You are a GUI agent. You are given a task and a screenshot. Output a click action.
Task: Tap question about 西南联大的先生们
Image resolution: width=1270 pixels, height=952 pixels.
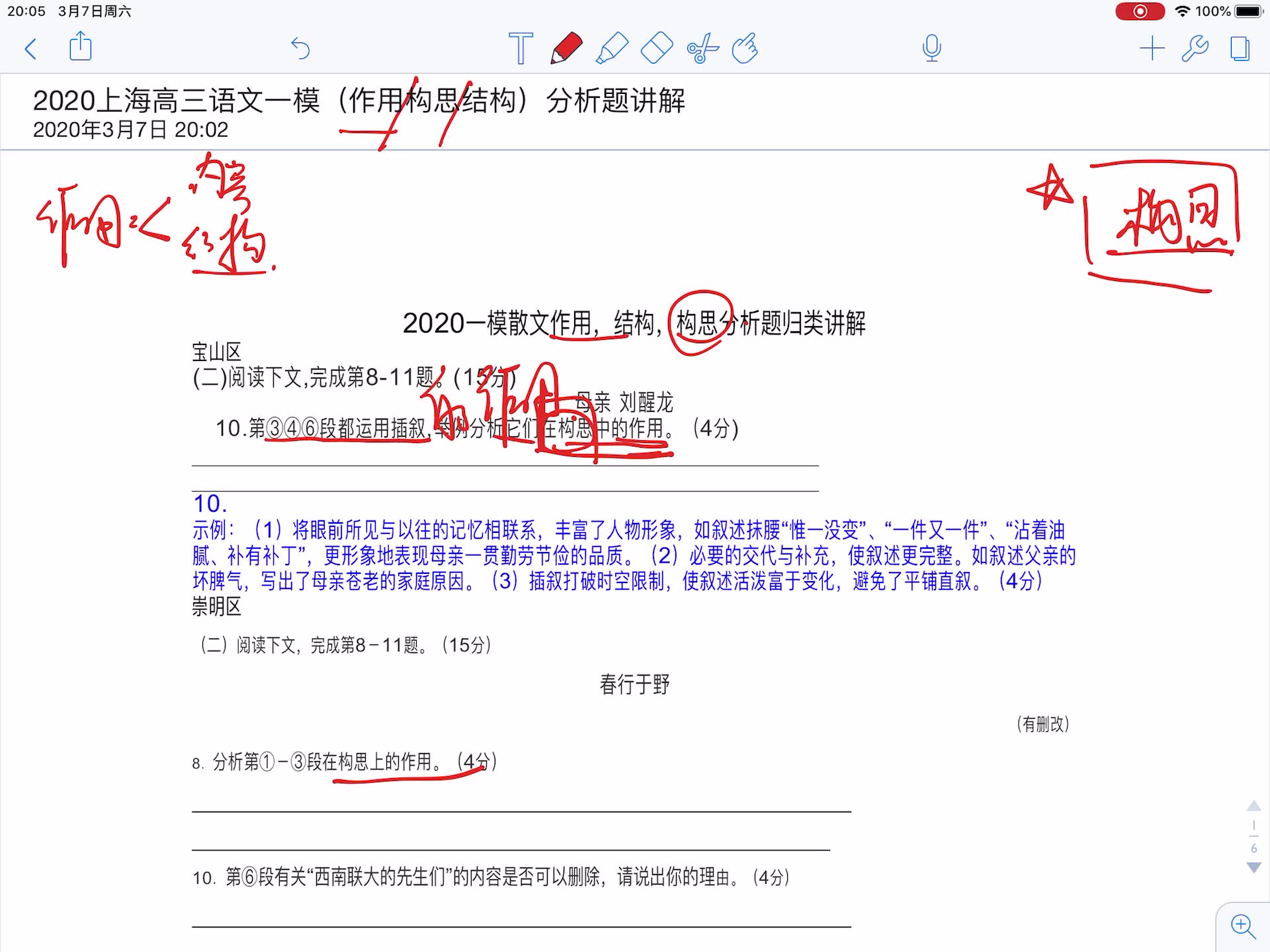click(491, 877)
